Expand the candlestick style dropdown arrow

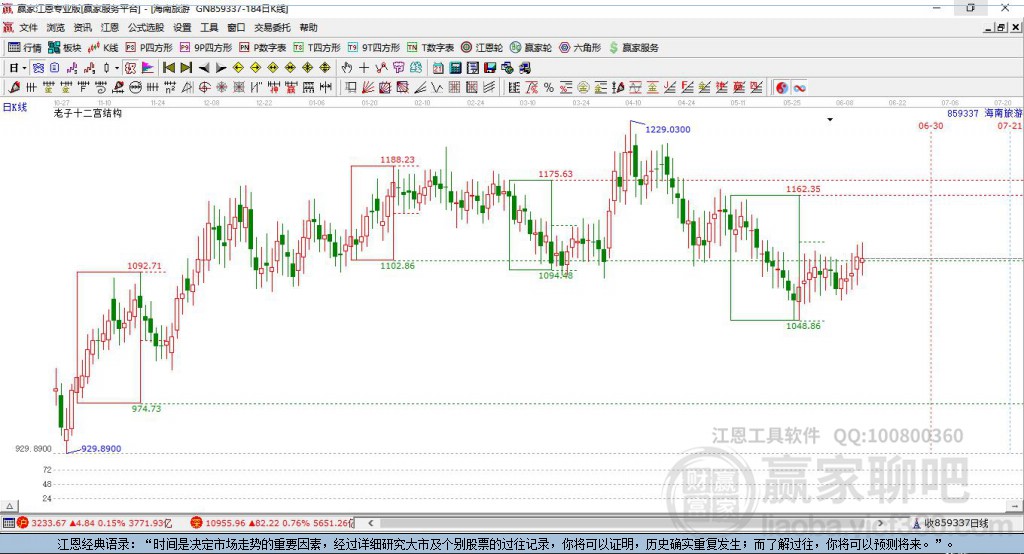pos(117,68)
